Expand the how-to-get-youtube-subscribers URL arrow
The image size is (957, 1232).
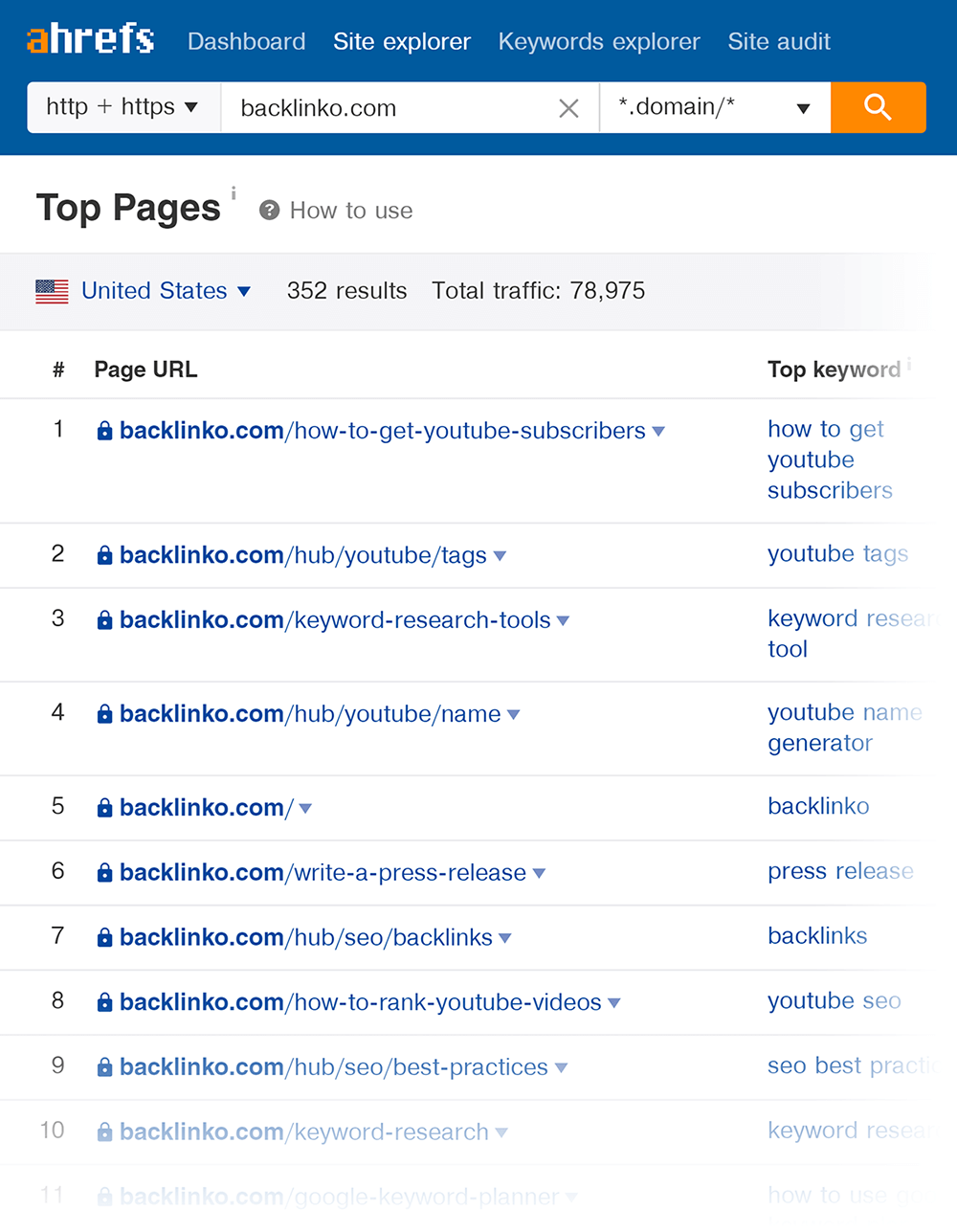(x=658, y=432)
